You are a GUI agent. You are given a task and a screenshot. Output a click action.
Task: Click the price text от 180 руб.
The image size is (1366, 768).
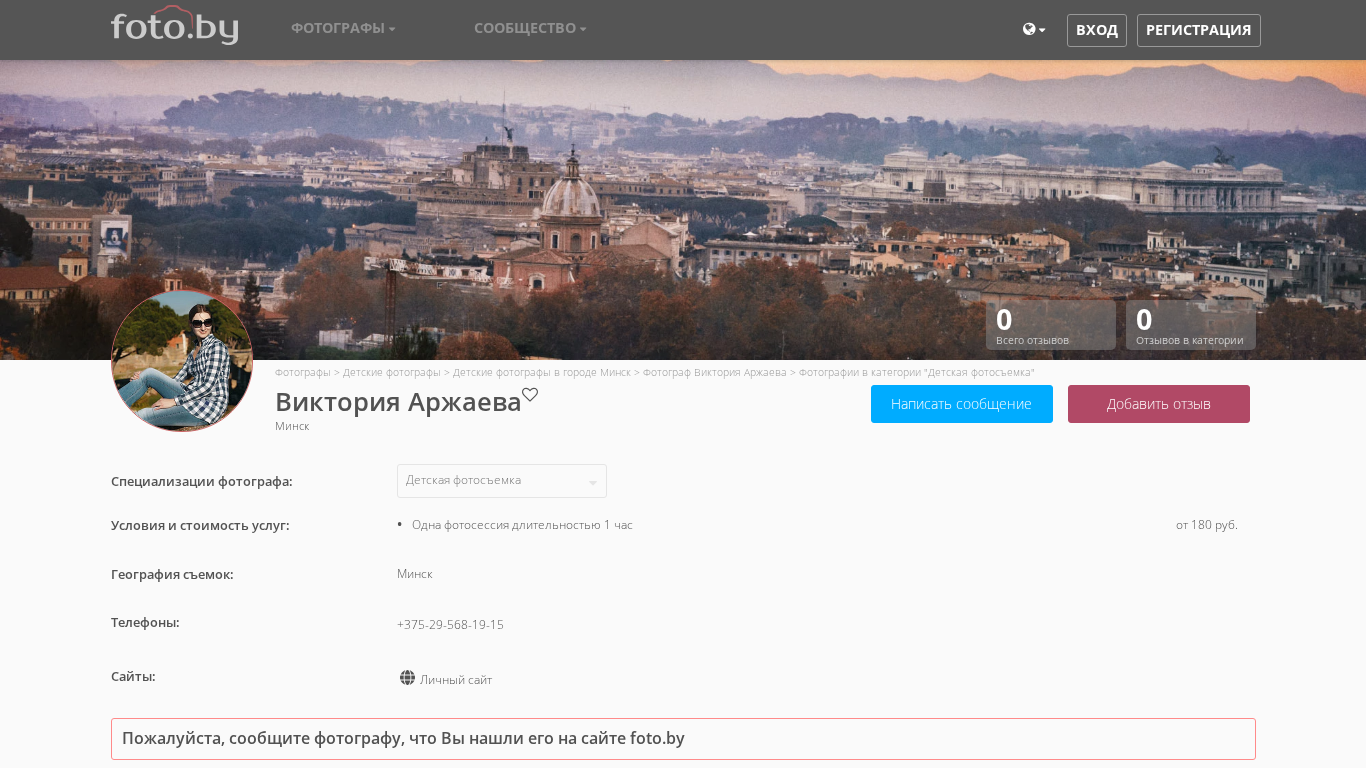(1207, 525)
